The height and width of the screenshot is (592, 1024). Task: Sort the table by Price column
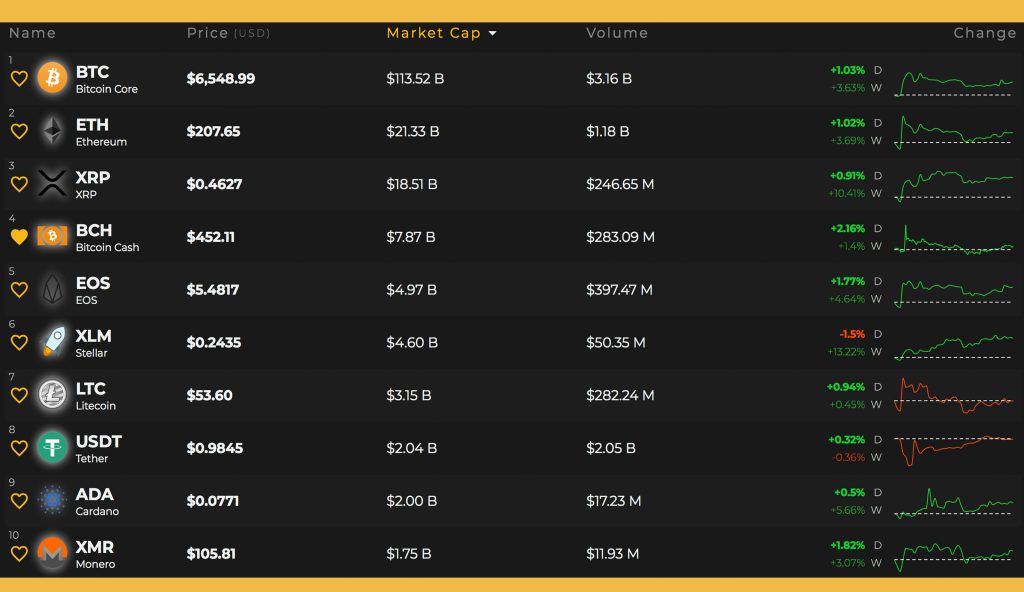(x=208, y=33)
